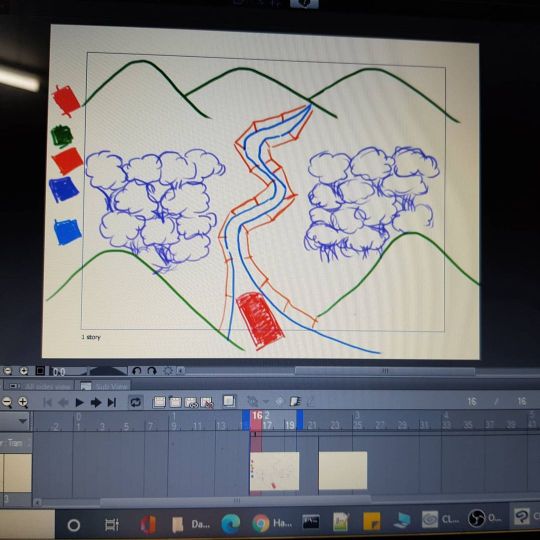Image resolution: width=540 pixels, height=540 pixels.
Task: Jump to first frame of timeline
Action: (47, 402)
